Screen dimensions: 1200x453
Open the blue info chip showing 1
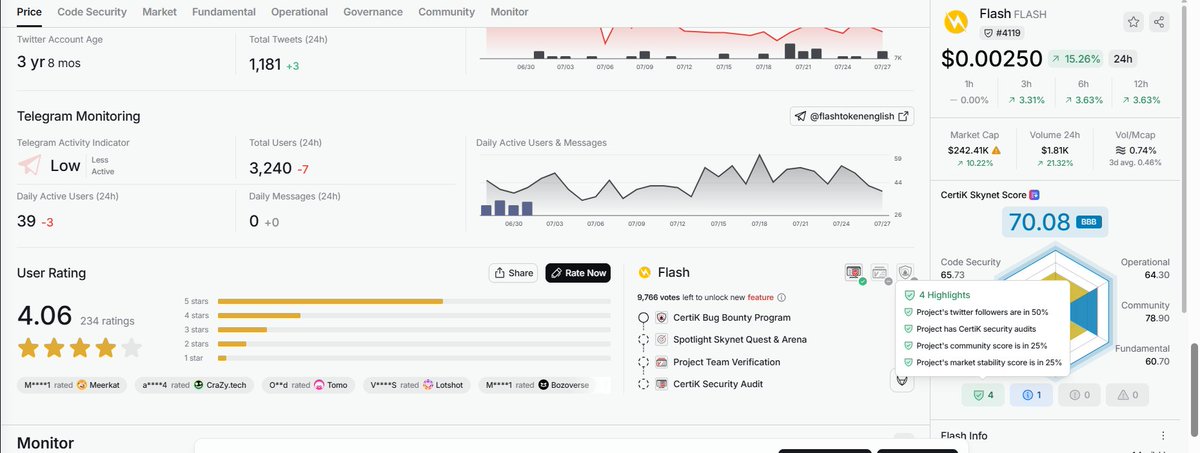[1031, 395]
